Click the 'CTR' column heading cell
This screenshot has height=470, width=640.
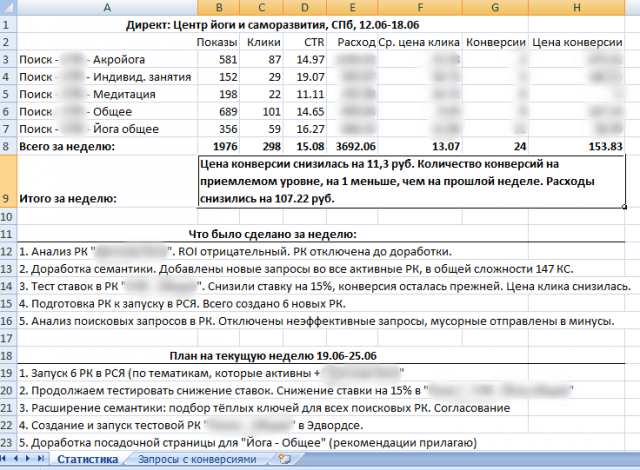[x=314, y=42]
